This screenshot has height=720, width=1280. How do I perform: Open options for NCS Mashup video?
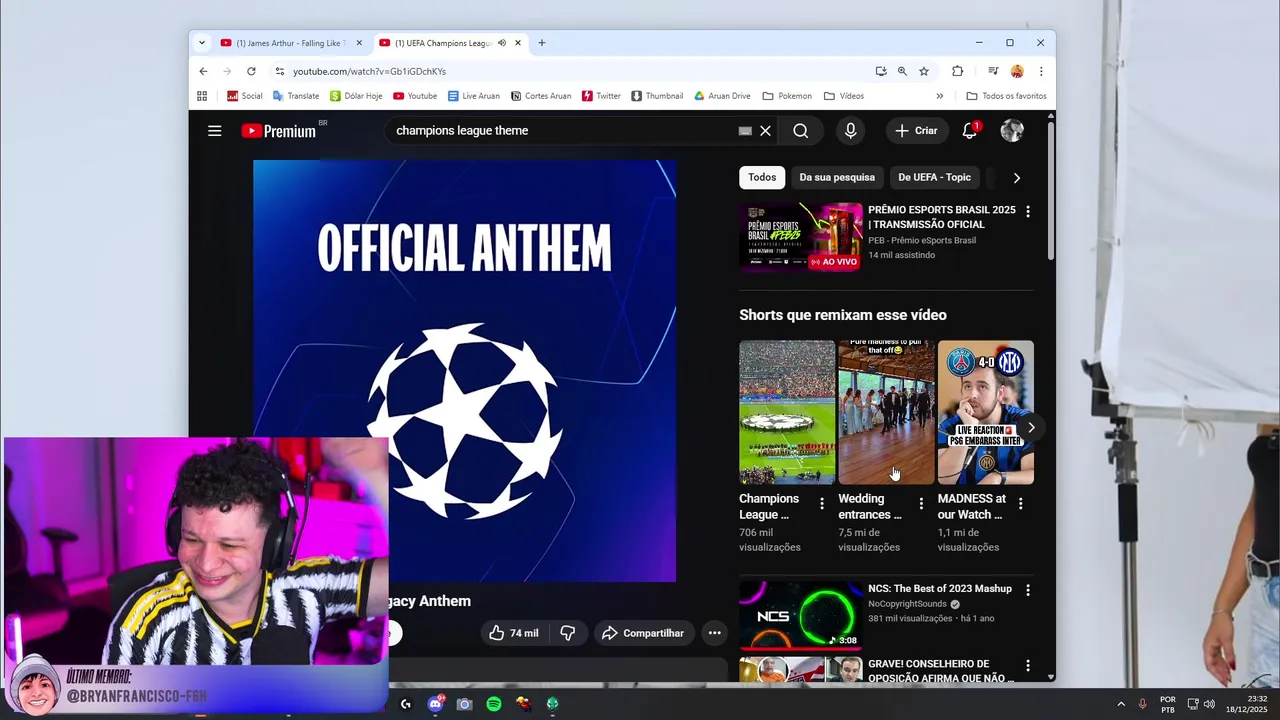[1027, 591]
